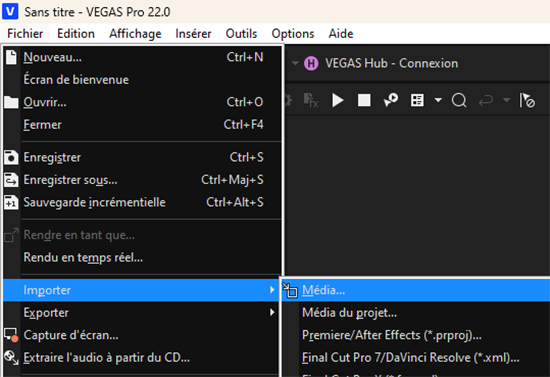Click the magnifier search icon
Viewport: 550px width, 377px height.
[459, 101]
